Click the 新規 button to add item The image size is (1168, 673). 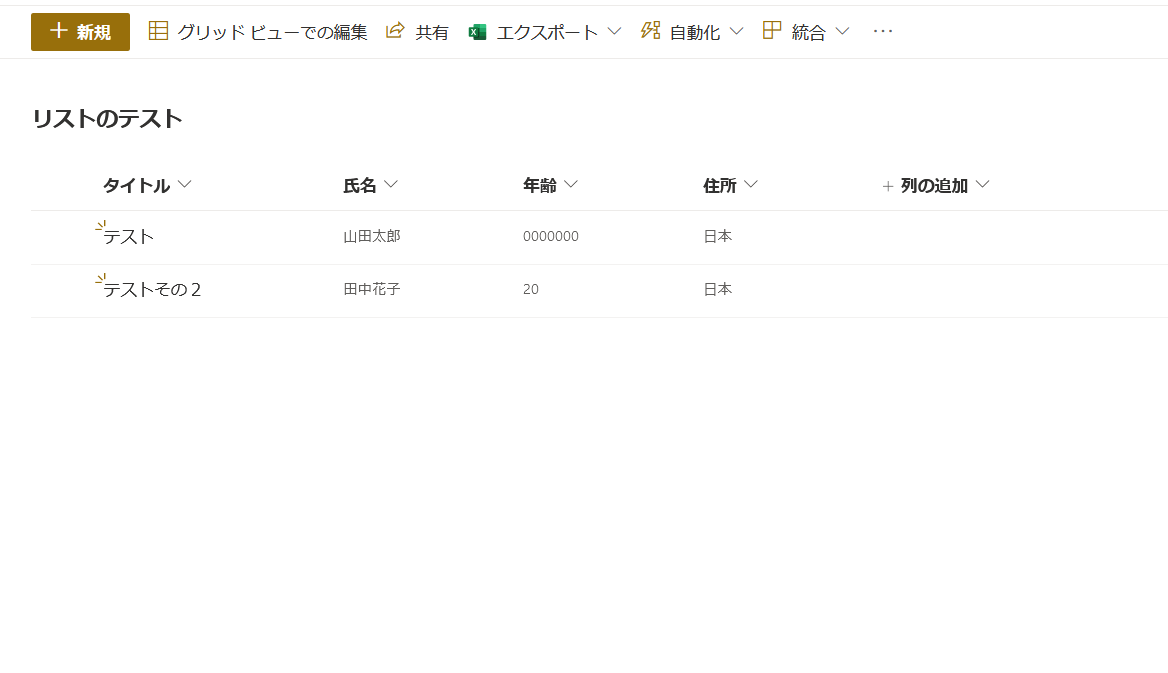coord(80,31)
